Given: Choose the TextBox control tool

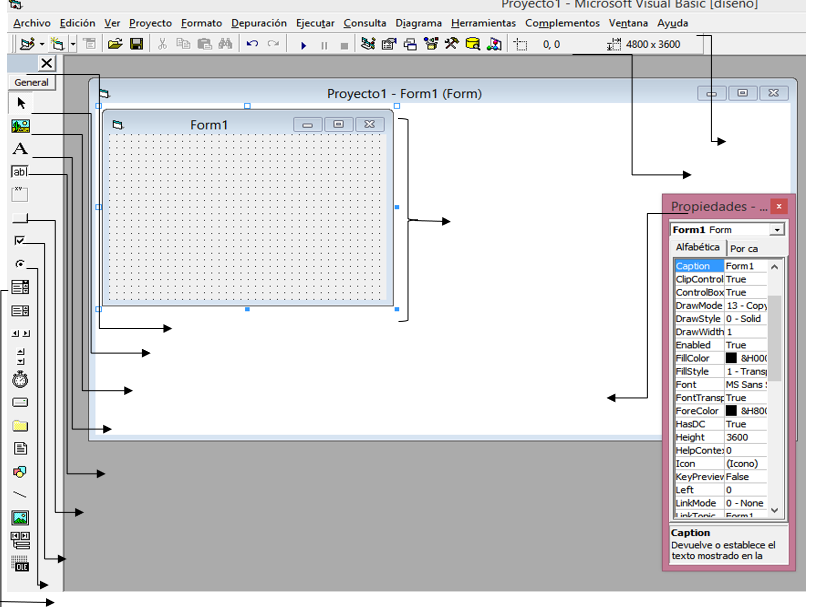Looking at the screenshot, I should 20,172.
